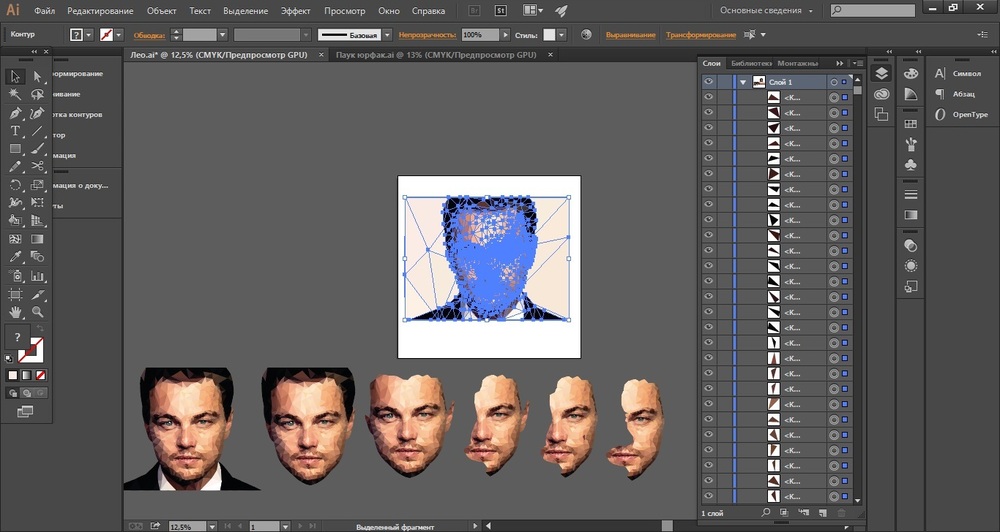This screenshot has height=532, width=1000.
Task: Choose the Zoom magnifier tool
Action: tap(38, 313)
